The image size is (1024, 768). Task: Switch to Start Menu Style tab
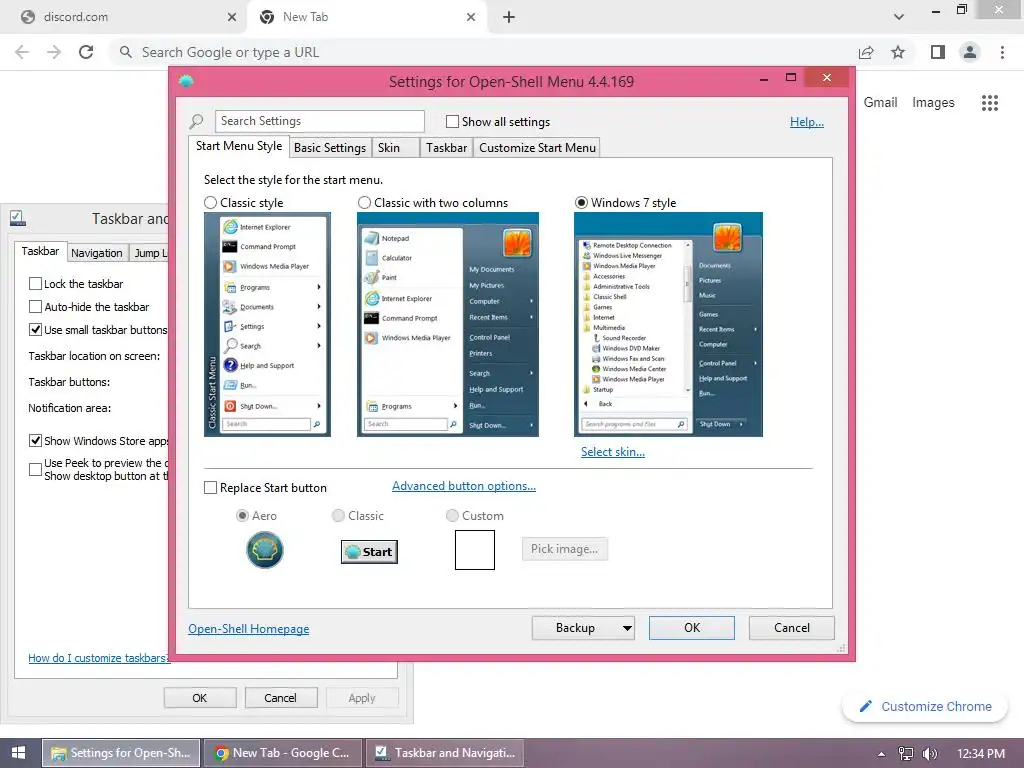(239, 146)
